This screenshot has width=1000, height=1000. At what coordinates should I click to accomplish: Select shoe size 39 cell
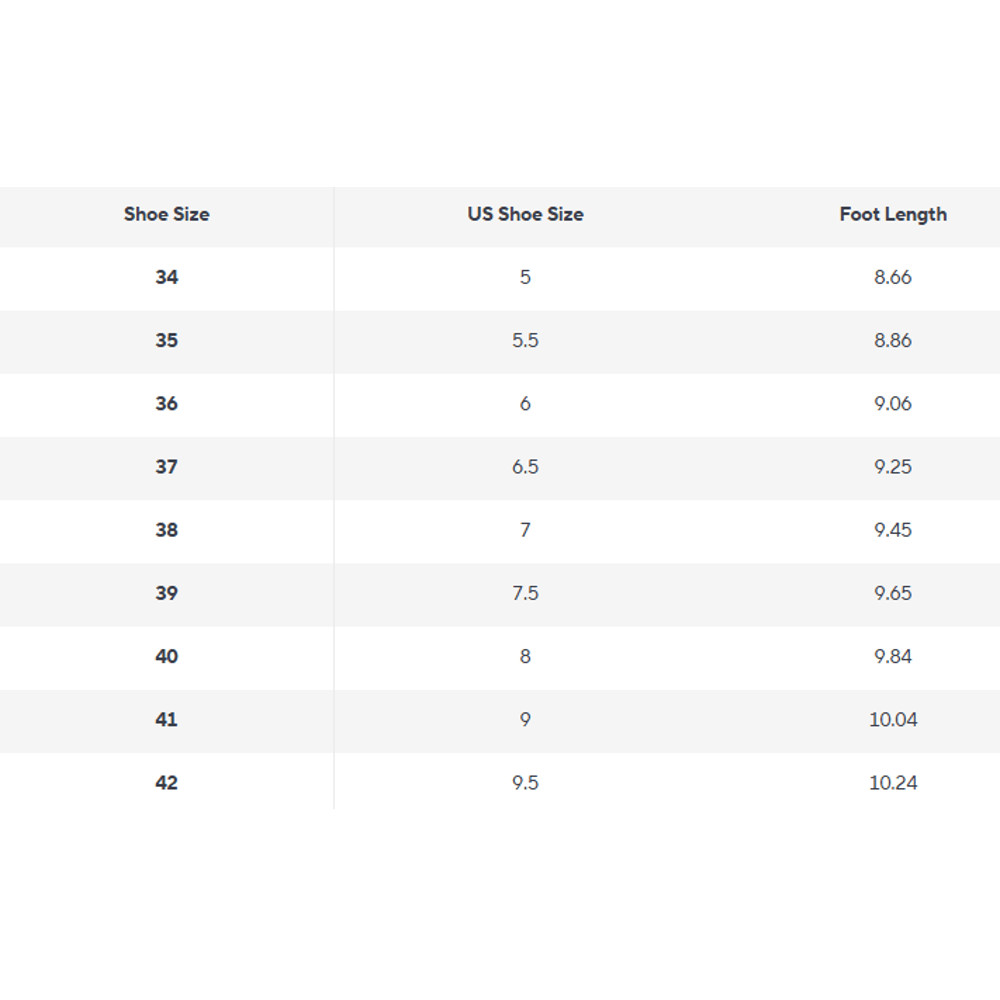click(167, 593)
